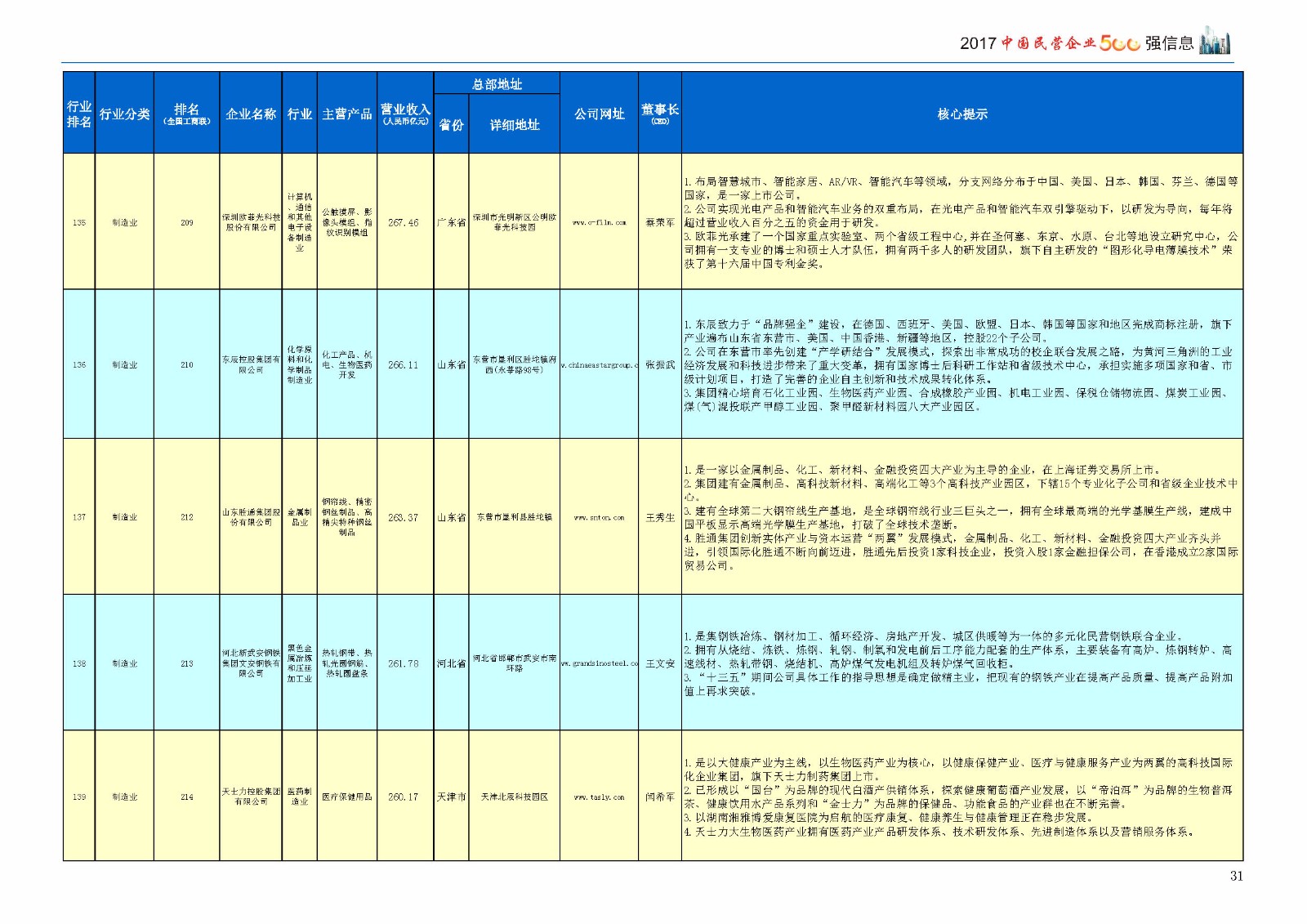Screen dimensions: 1307x924
Task: Click the core highlights text for 天士力 row
Action: (x=958, y=797)
